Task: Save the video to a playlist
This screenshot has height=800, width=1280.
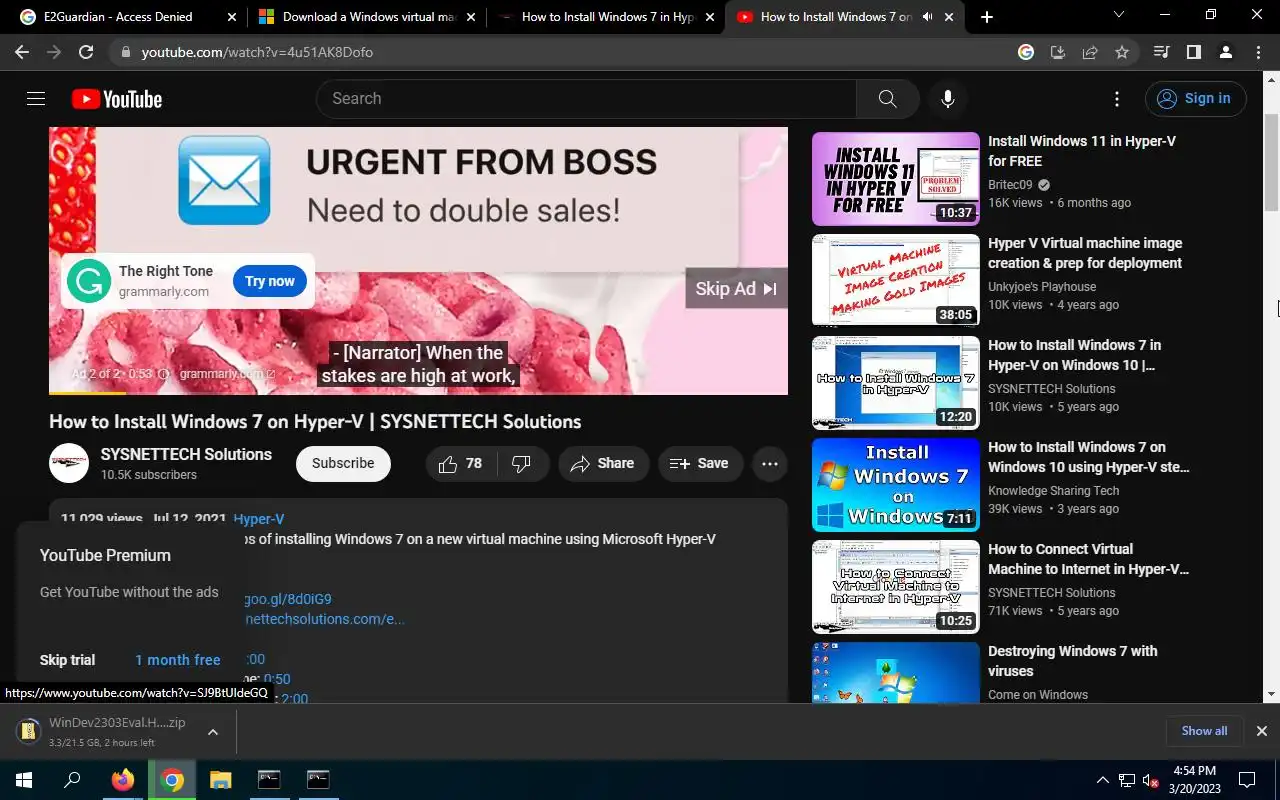Action: pyautogui.click(x=699, y=463)
